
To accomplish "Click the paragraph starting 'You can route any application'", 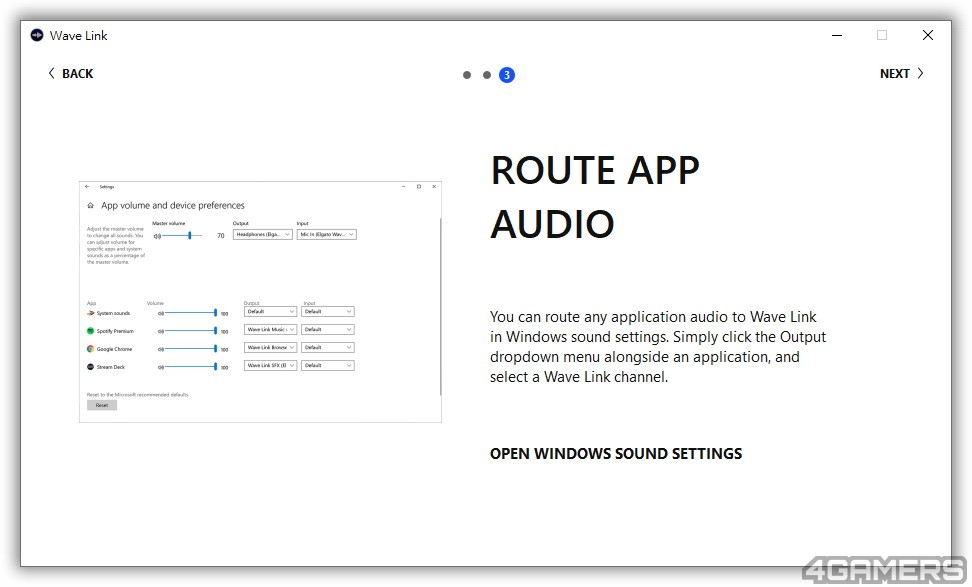I will 658,346.
